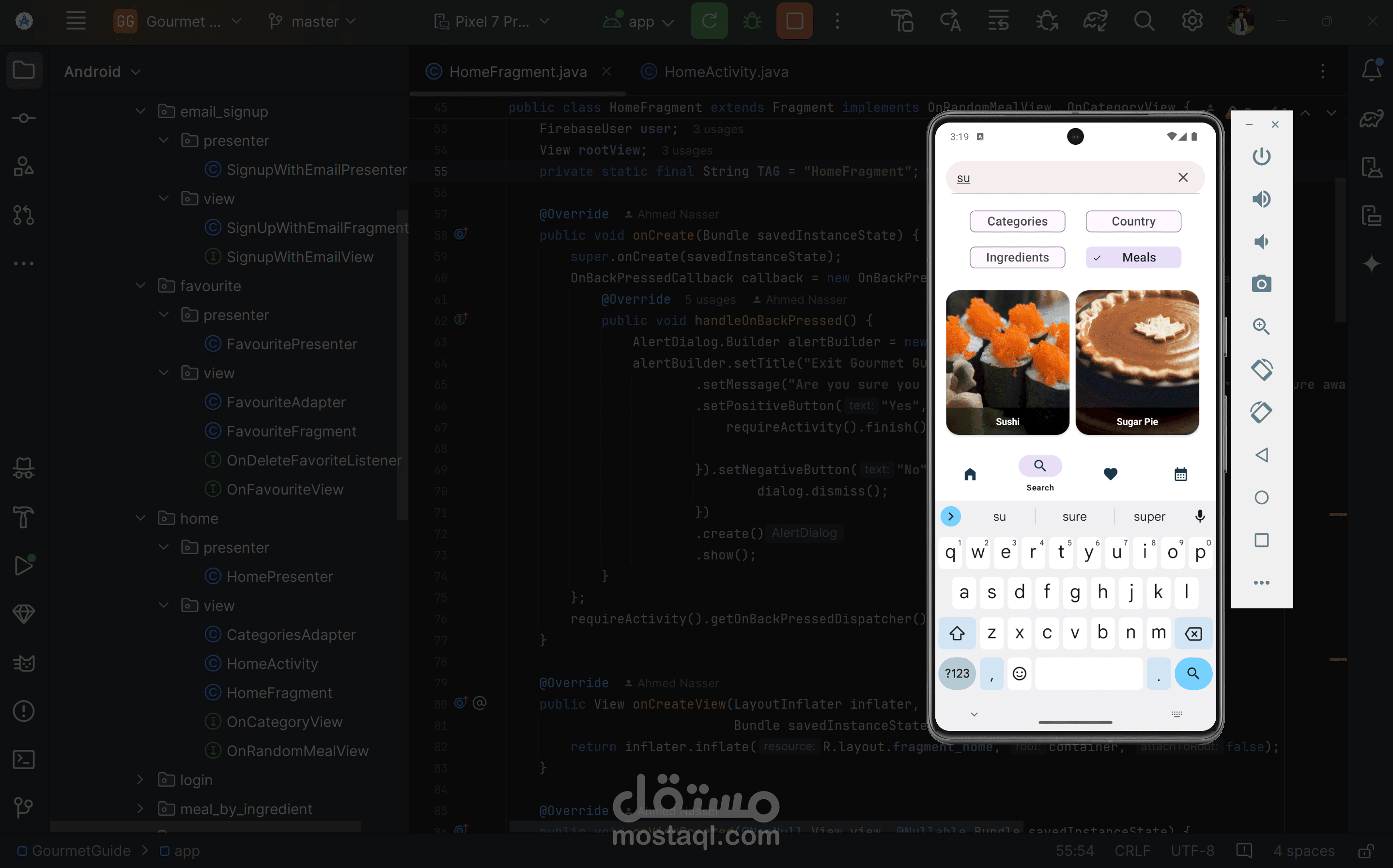Take an emulator screenshot with the camera icon
Viewport: 1393px width, 868px height.
pyautogui.click(x=1261, y=283)
